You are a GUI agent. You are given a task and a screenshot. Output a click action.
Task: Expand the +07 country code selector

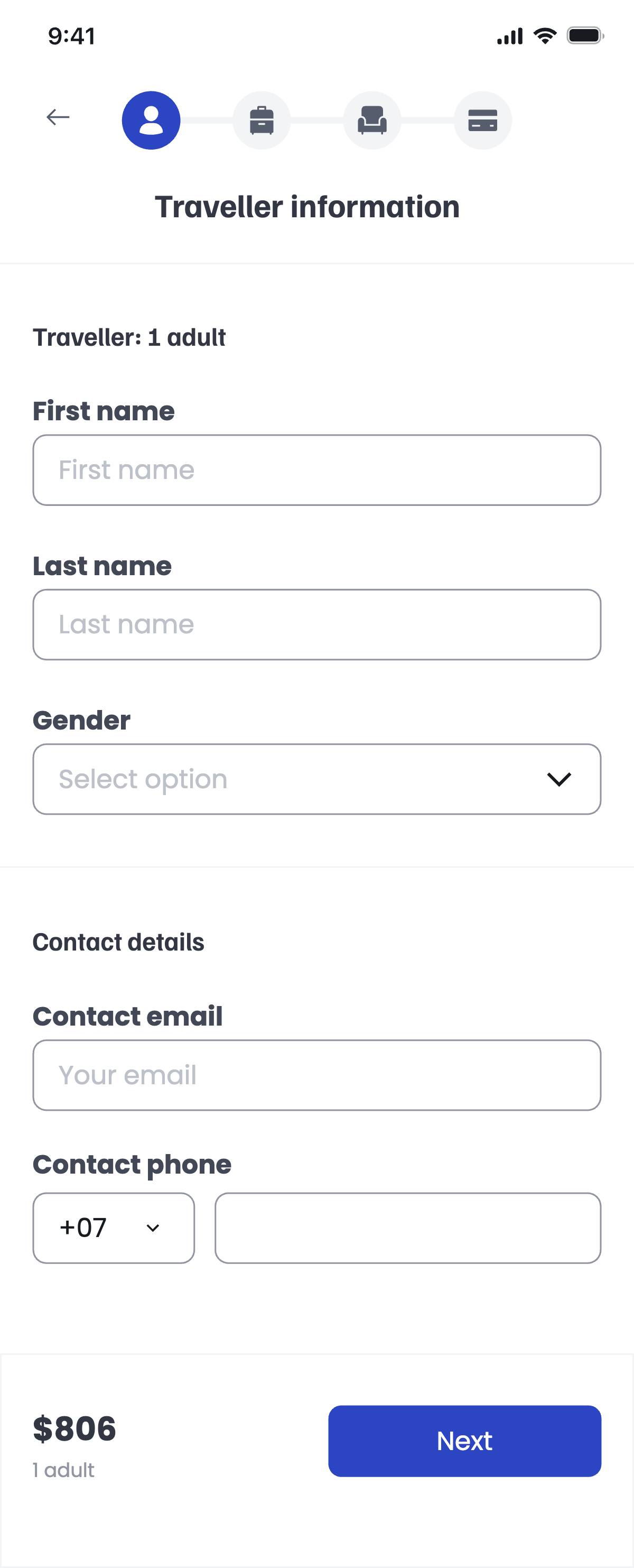click(114, 1228)
